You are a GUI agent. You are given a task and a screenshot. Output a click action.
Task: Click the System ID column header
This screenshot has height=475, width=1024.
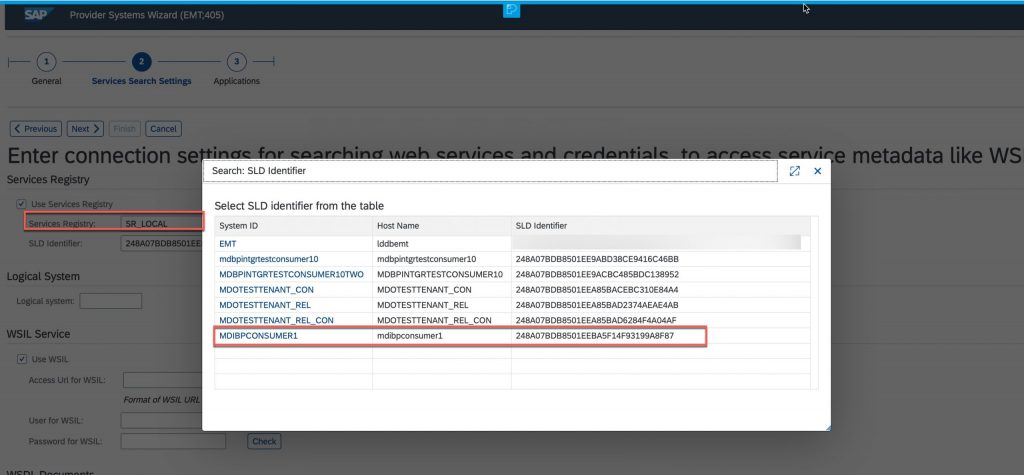click(293, 226)
